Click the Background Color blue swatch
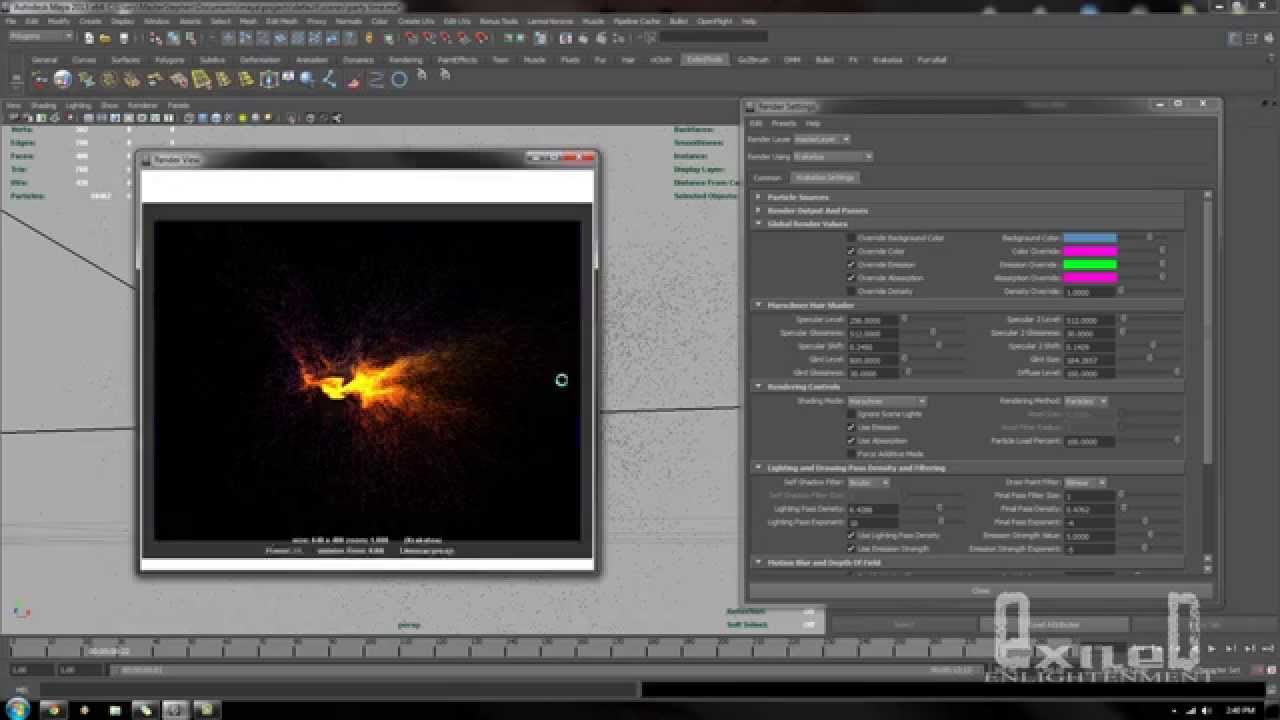Screen dimensions: 1280x720 [x=1090, y=238]
